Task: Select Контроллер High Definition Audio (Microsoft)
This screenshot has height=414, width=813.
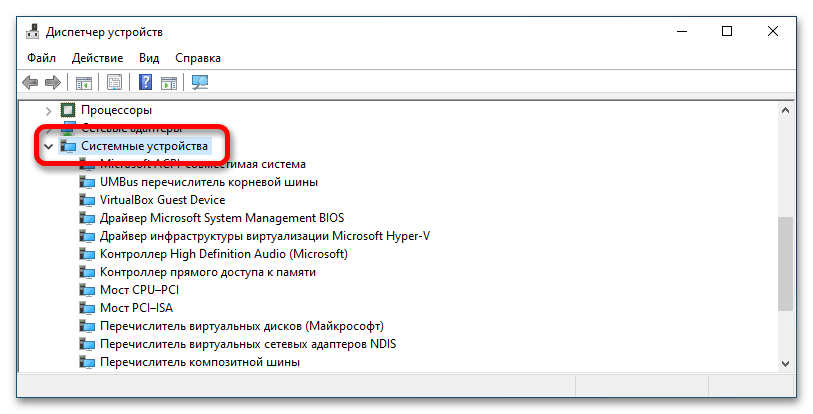Action: pos(223,254)
